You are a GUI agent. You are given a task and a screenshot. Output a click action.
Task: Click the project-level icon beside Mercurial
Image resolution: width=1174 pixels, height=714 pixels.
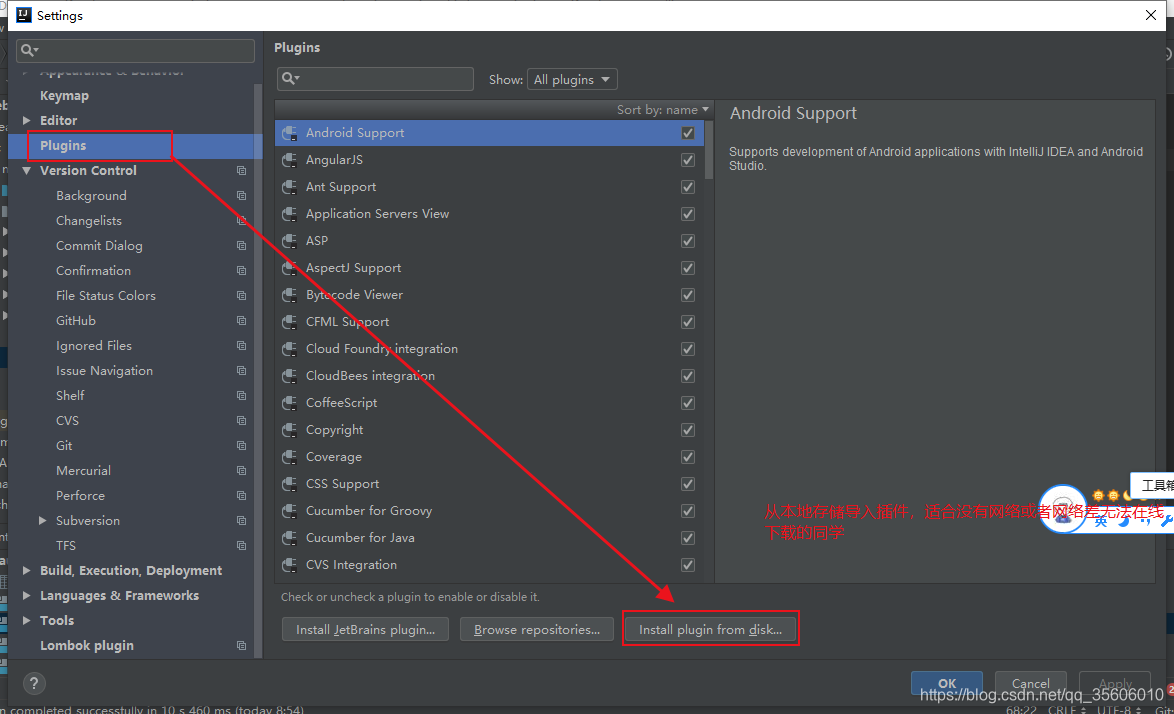click(242, 471)
